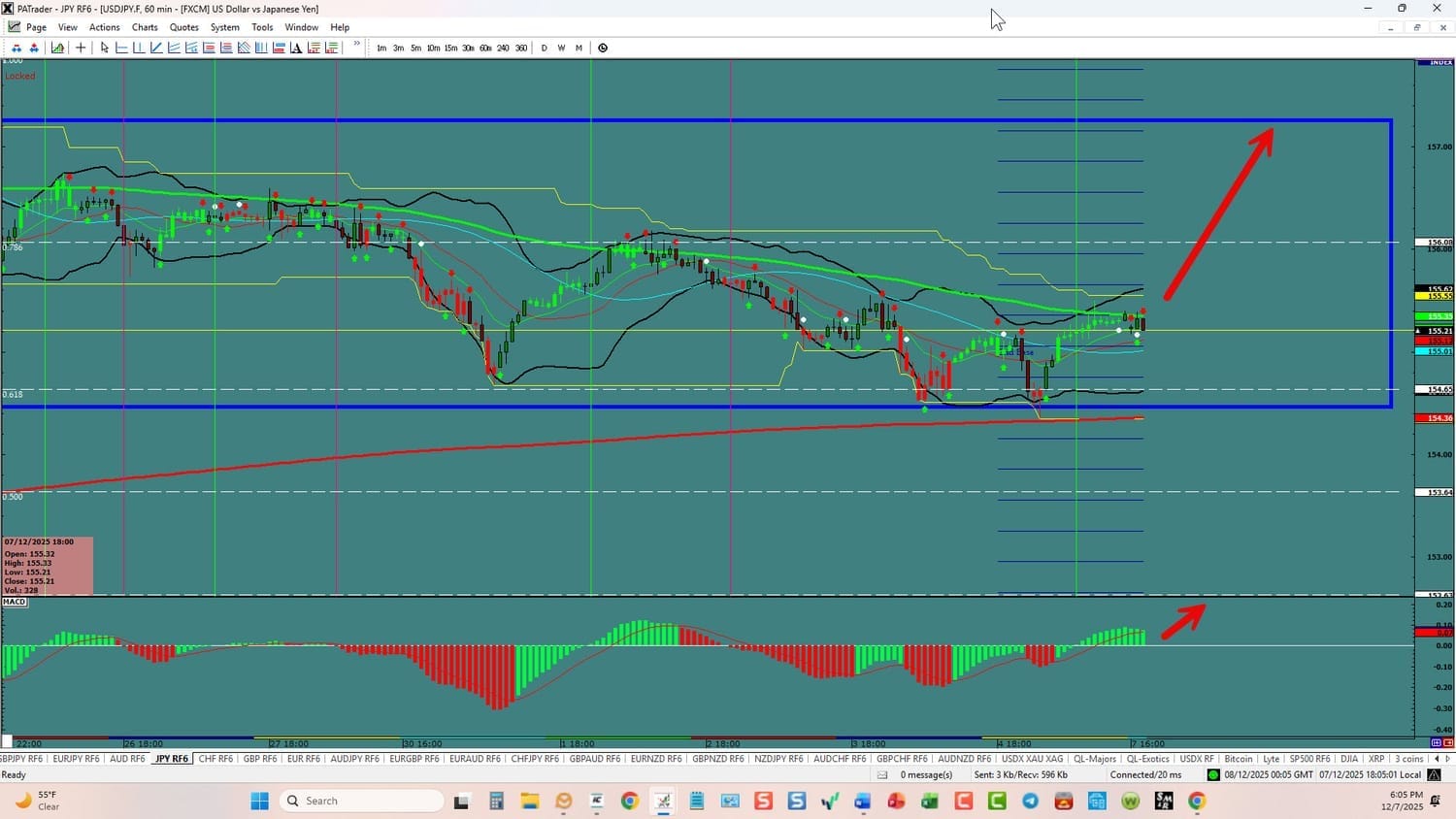
Task: Click the green connection status indicator
Action: (x=1212, y=774)
